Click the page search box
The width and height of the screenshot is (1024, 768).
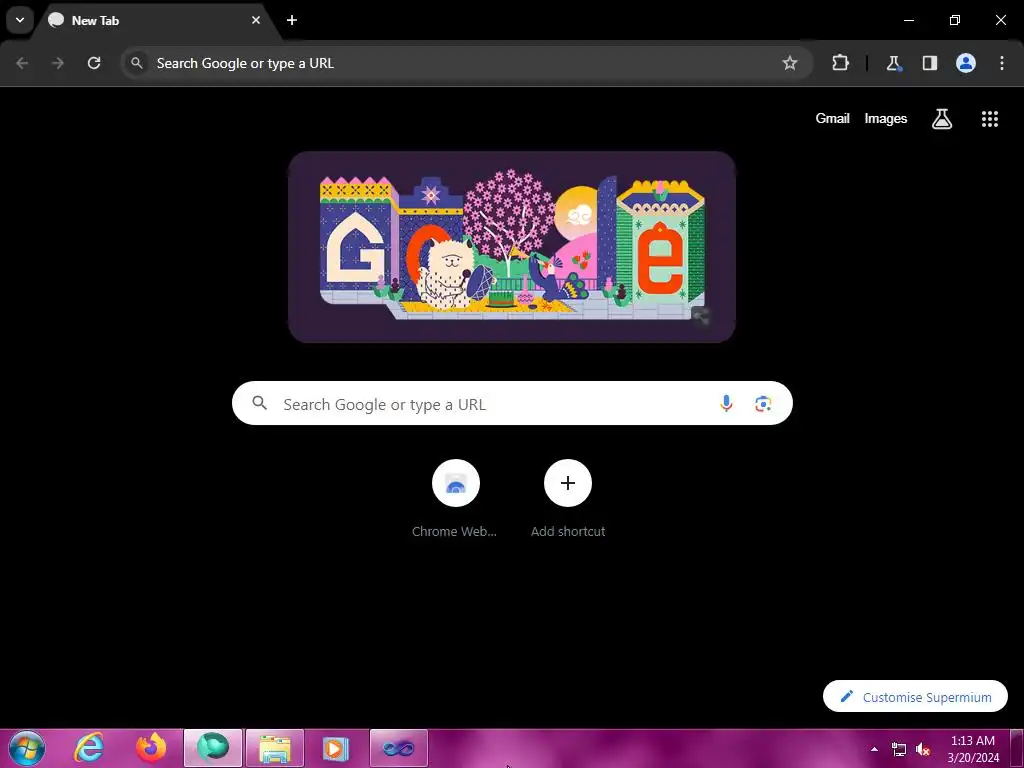(x=512, y=404)
